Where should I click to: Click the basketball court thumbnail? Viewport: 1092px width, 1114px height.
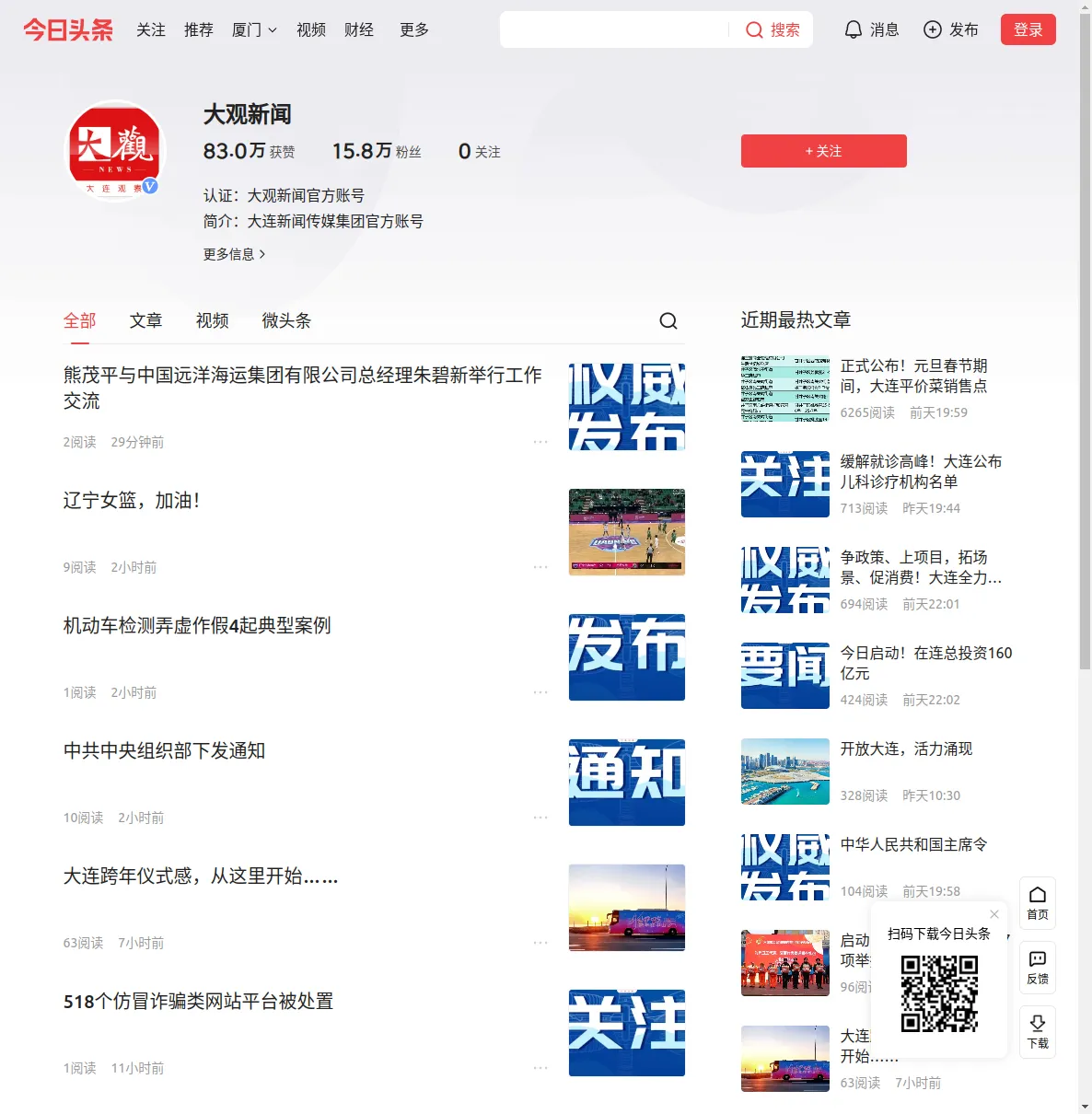627,532
